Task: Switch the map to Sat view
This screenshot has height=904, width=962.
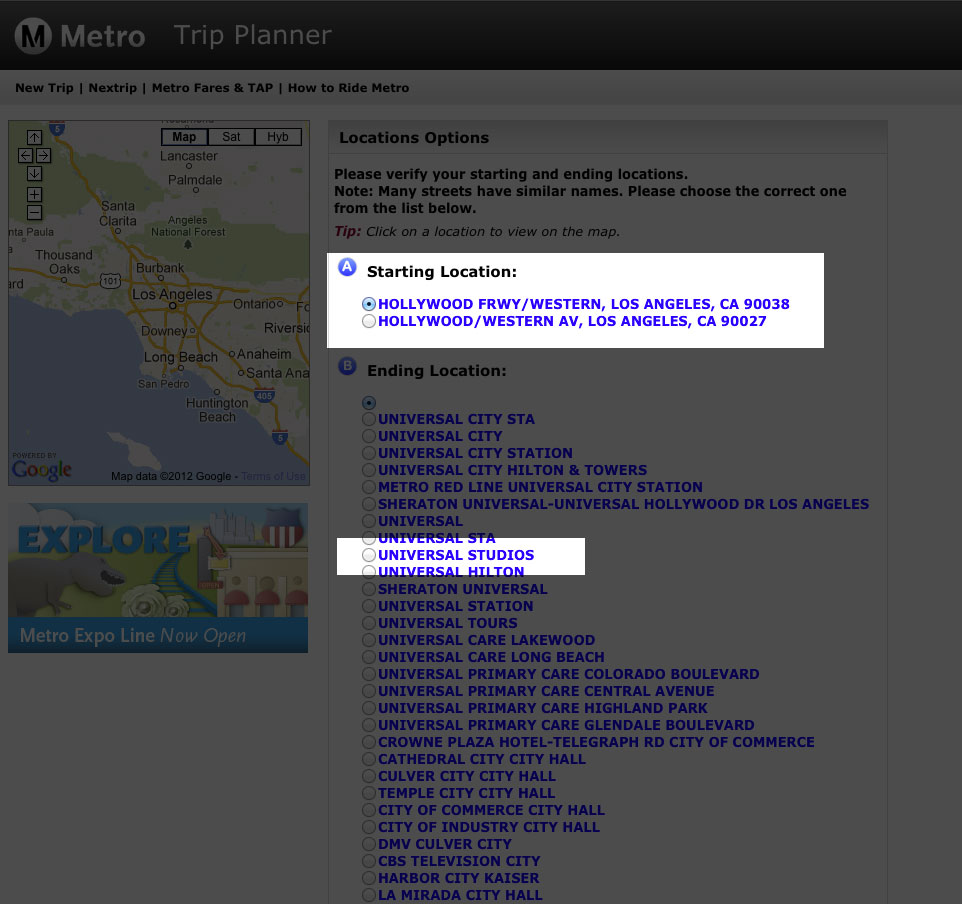Action: click(231, 137)
